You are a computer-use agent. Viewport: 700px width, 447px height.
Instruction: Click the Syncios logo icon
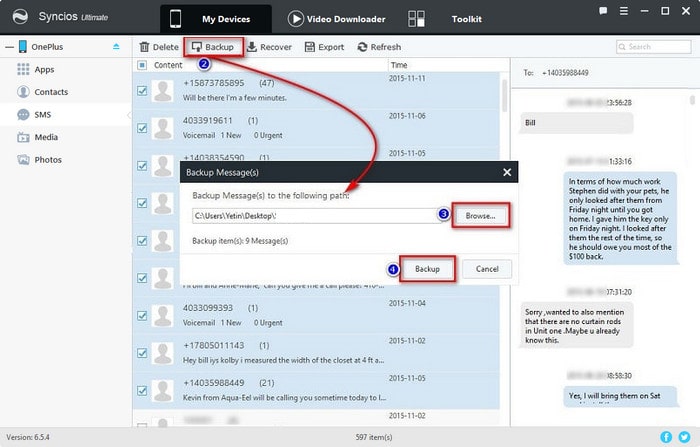pyautogui.click(x=20, y=17)
